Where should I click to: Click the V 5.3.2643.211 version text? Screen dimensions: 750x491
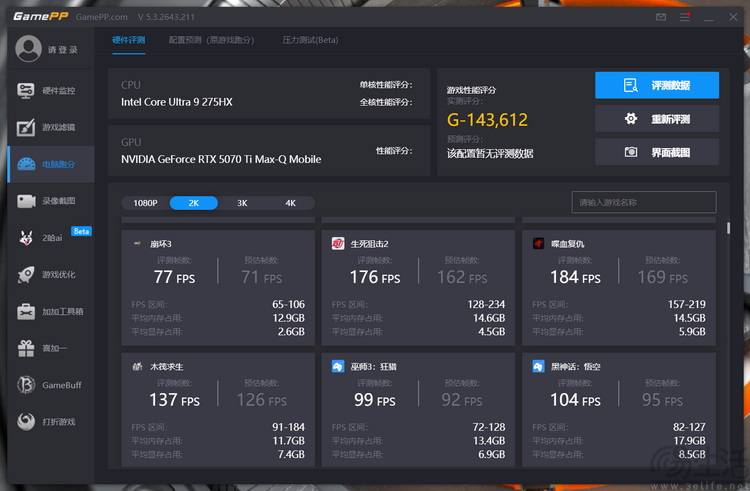[x=166, y=17]
